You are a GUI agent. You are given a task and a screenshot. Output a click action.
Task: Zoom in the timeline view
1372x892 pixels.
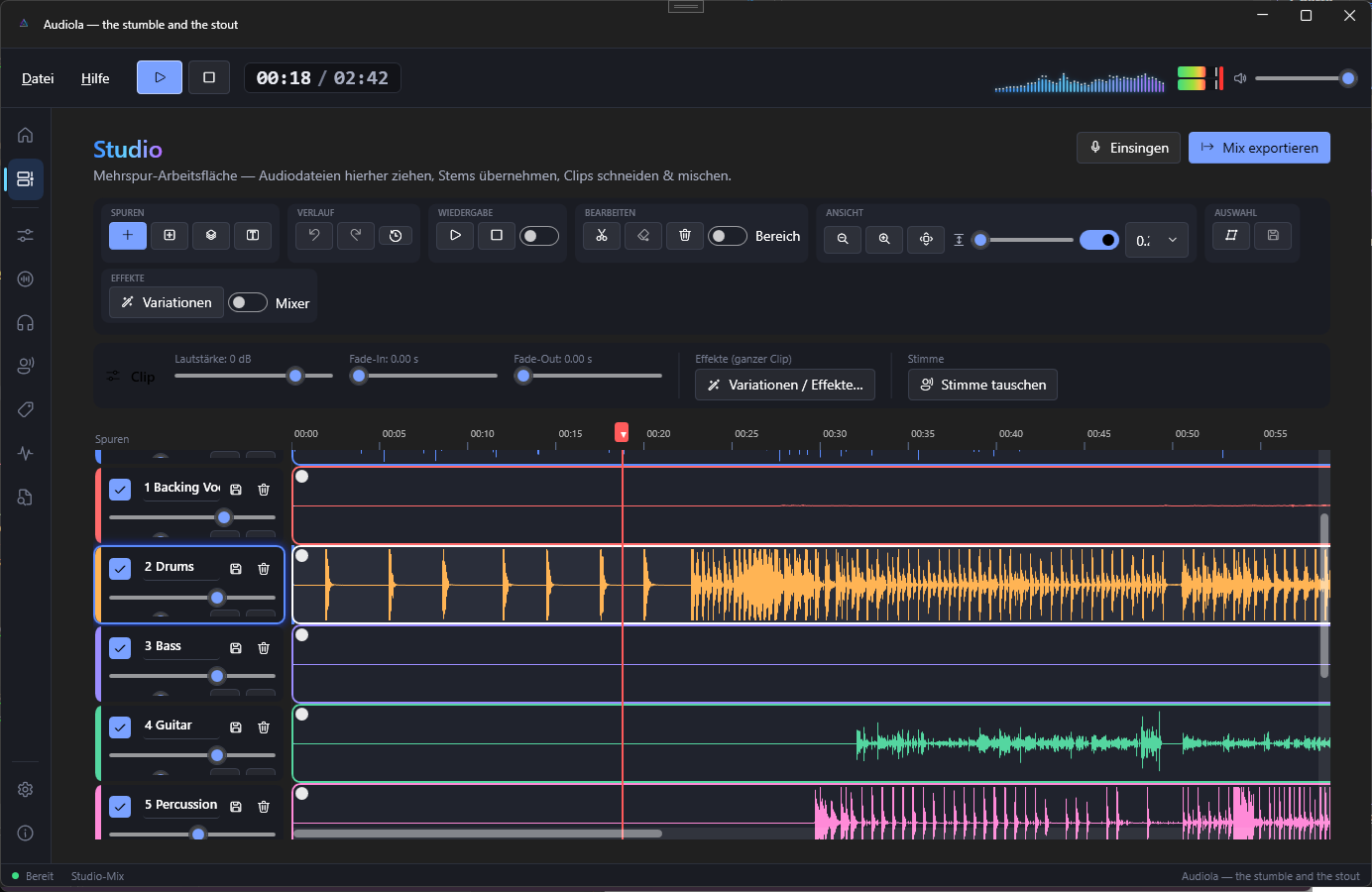[884, 239]
